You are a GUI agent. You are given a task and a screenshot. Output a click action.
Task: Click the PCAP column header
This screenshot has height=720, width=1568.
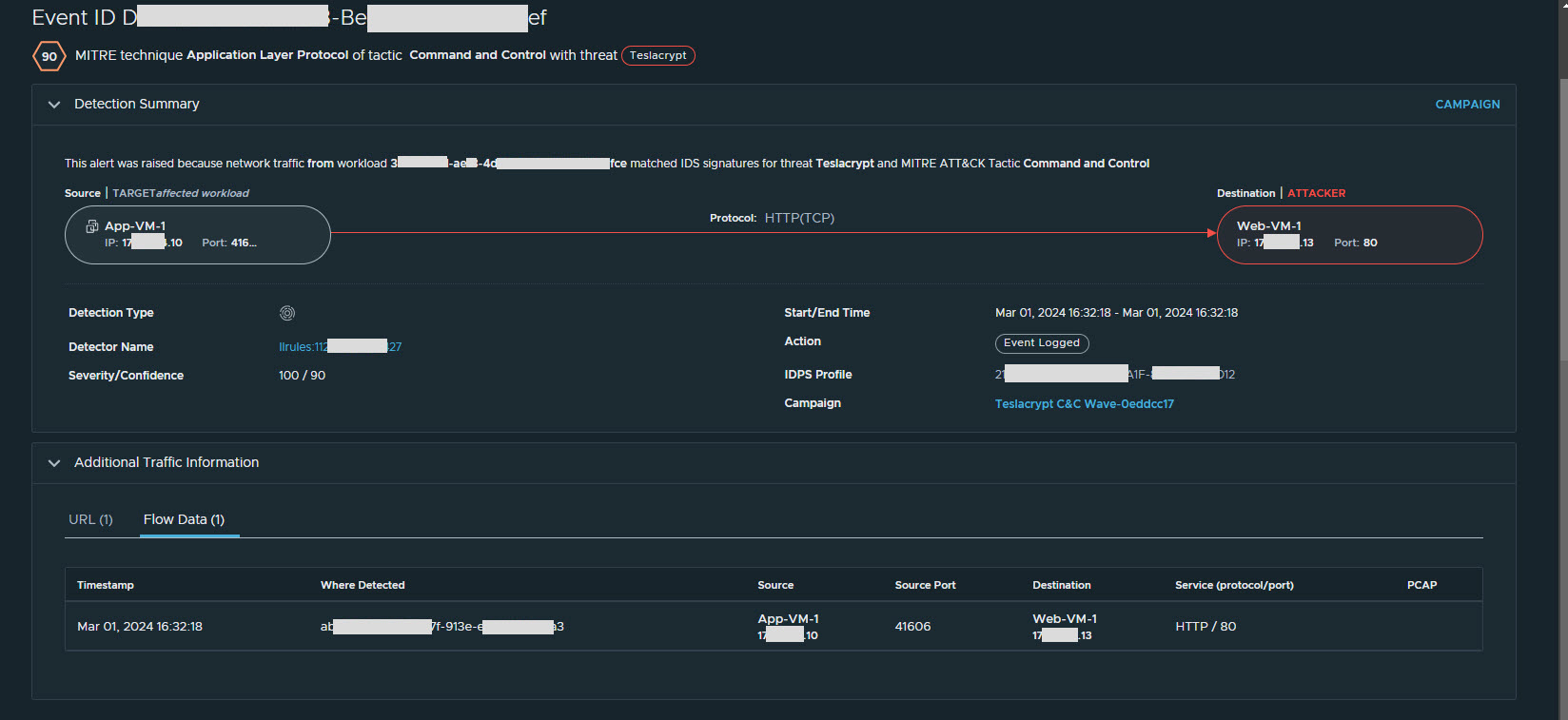click(1421, 585)
